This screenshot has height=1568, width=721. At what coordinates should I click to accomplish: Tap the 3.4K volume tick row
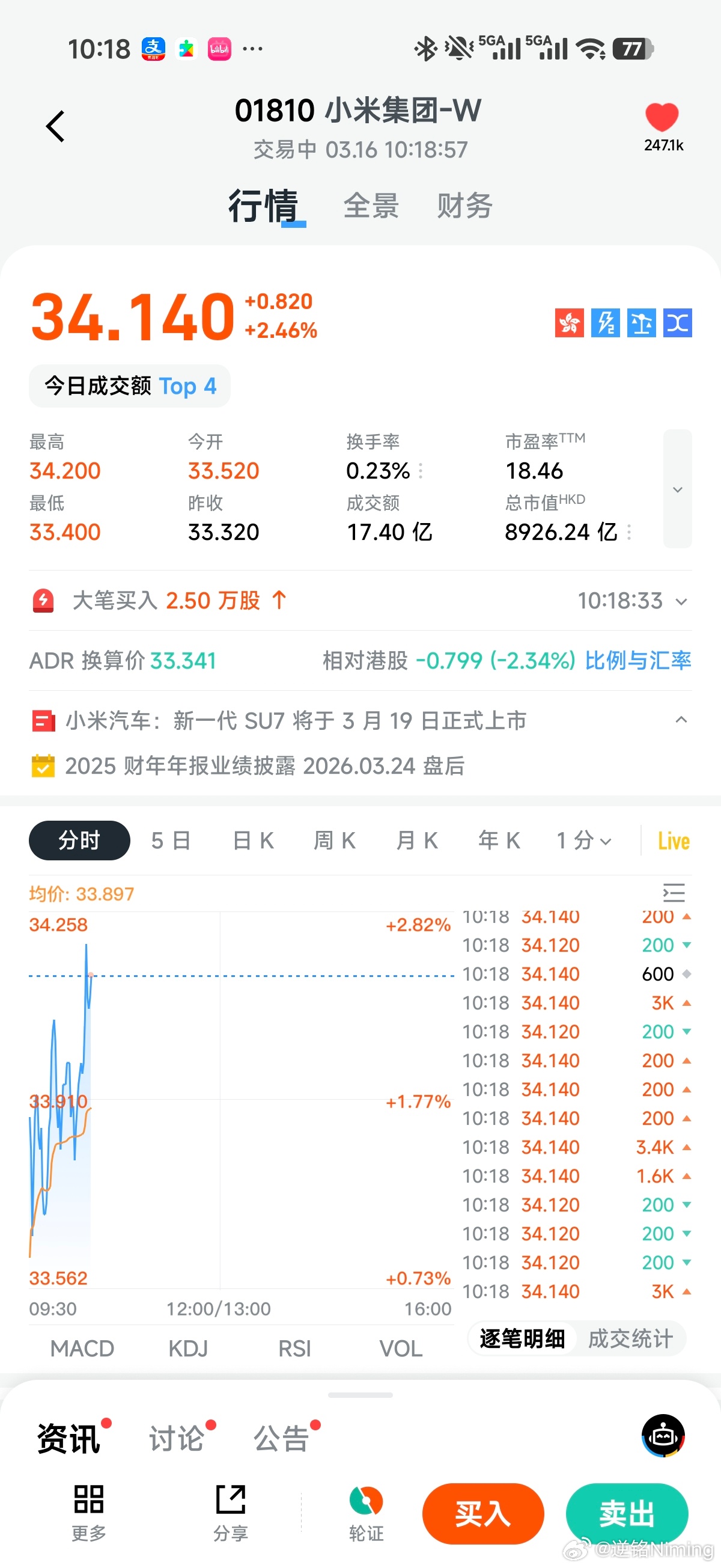(577, 1147)
